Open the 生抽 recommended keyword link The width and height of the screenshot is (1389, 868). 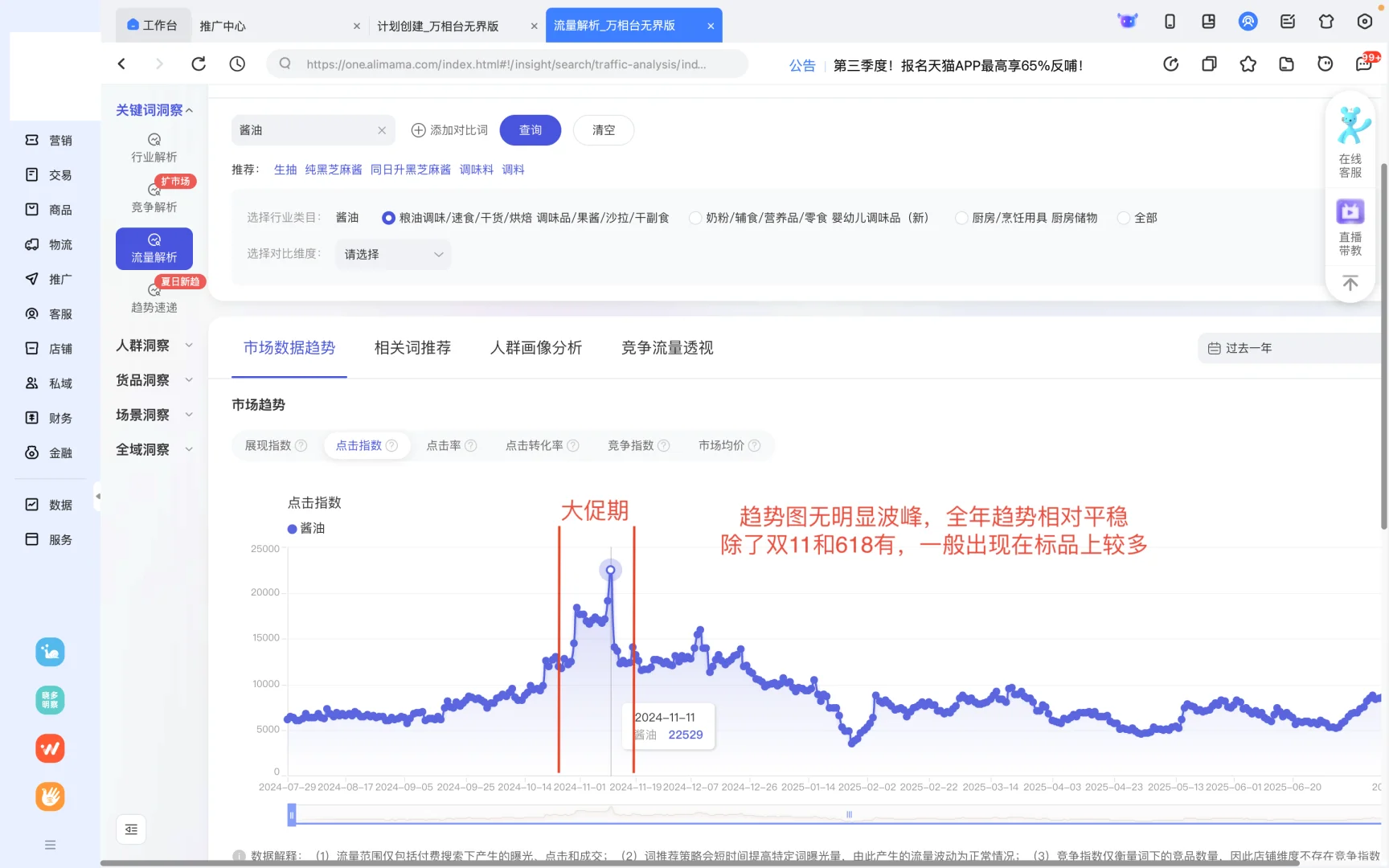tap(285, 170)
